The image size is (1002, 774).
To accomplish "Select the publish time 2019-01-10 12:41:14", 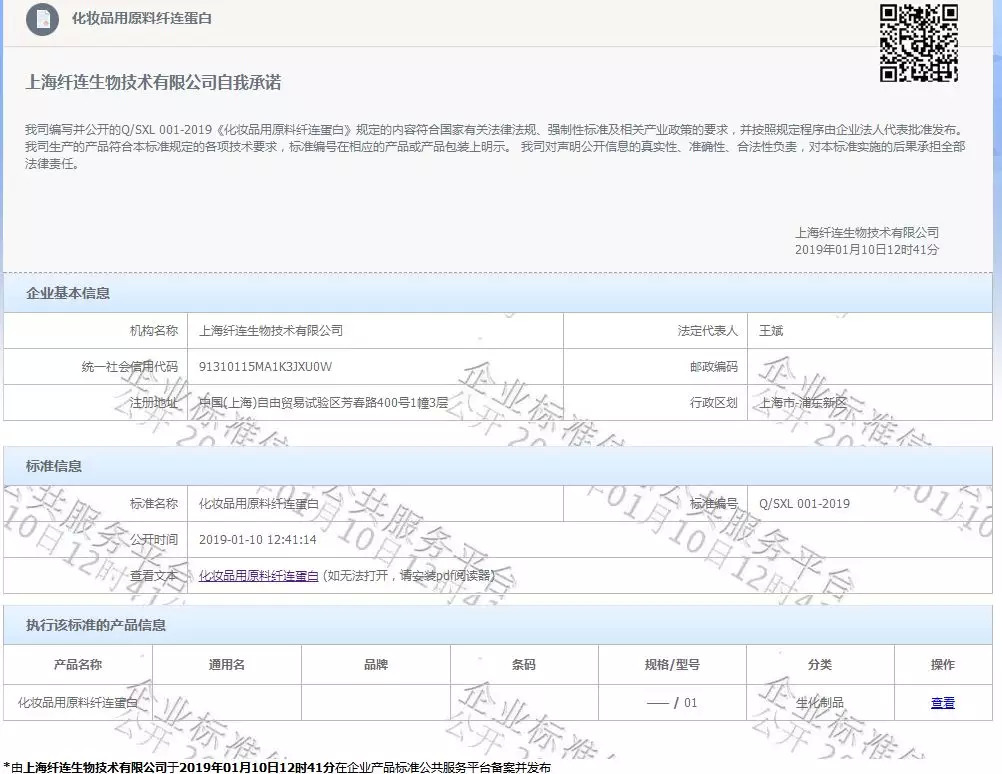I will pos(258,539).
